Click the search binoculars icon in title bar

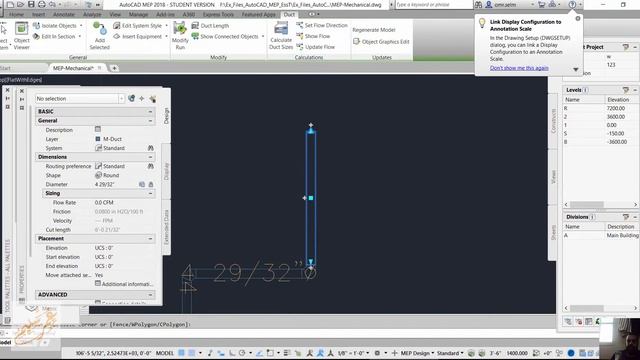(478, 4)
